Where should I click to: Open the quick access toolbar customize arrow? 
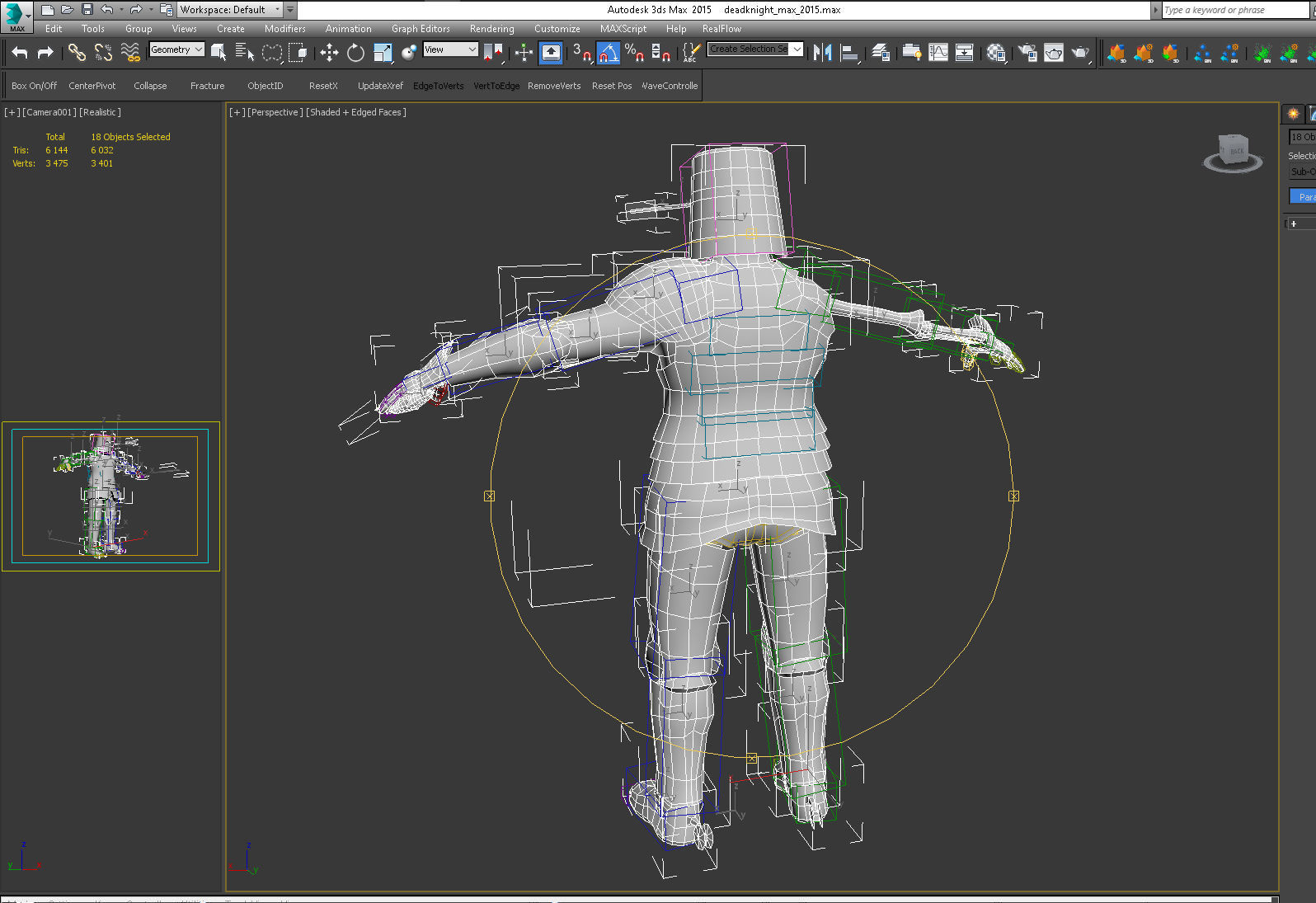290,10
